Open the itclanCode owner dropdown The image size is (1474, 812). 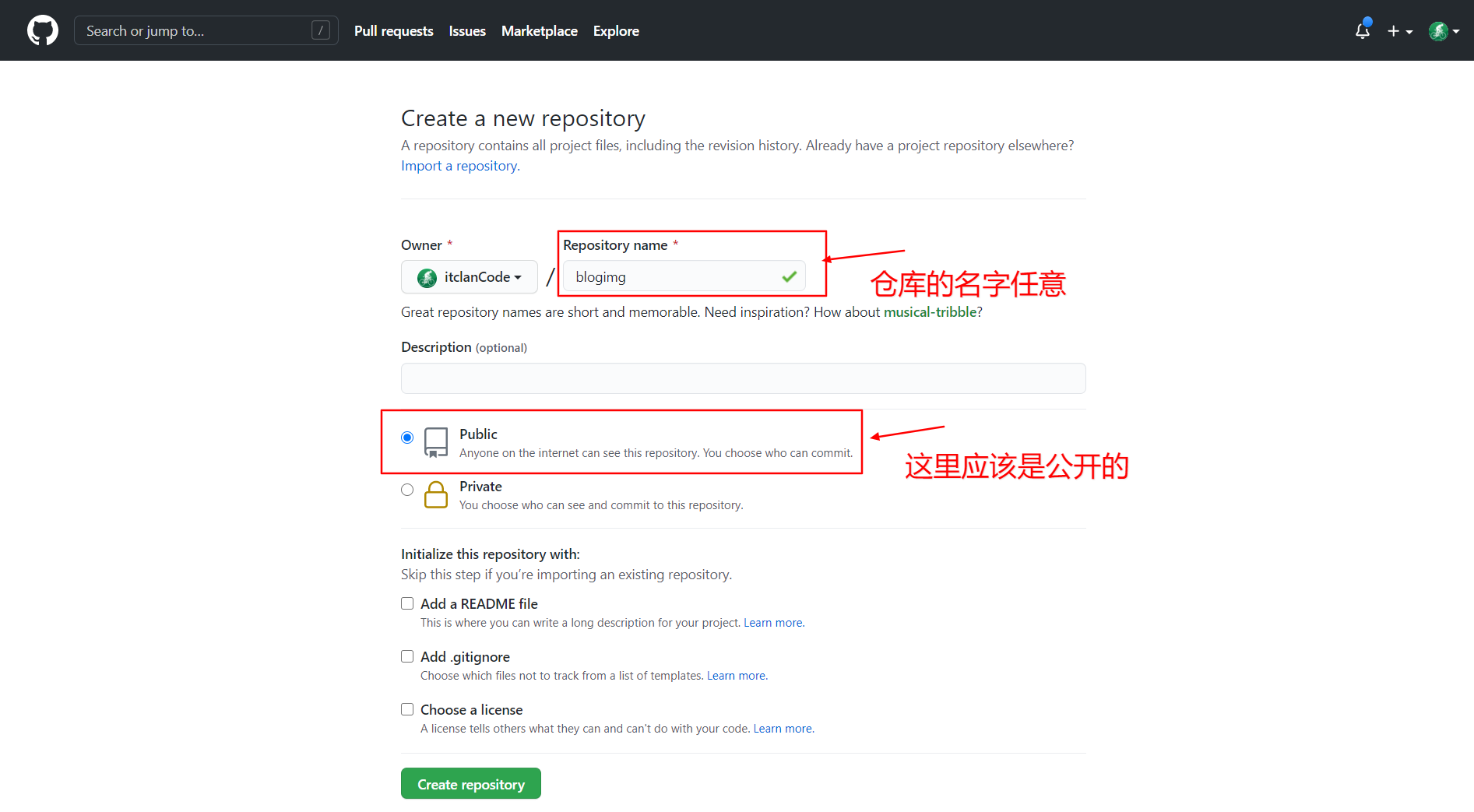tap(469, 276)
